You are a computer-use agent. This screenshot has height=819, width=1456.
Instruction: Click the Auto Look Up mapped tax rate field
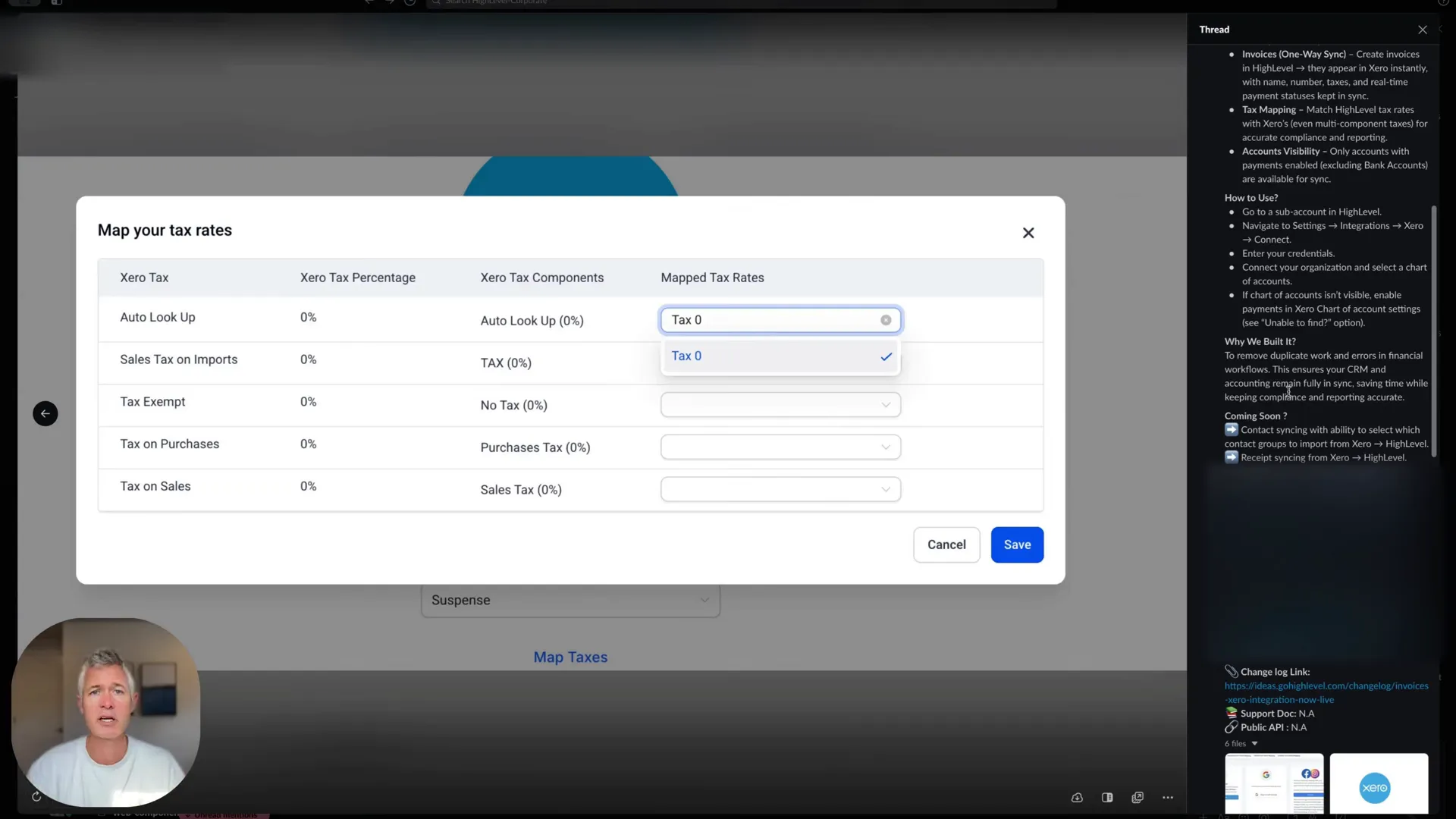780,320
